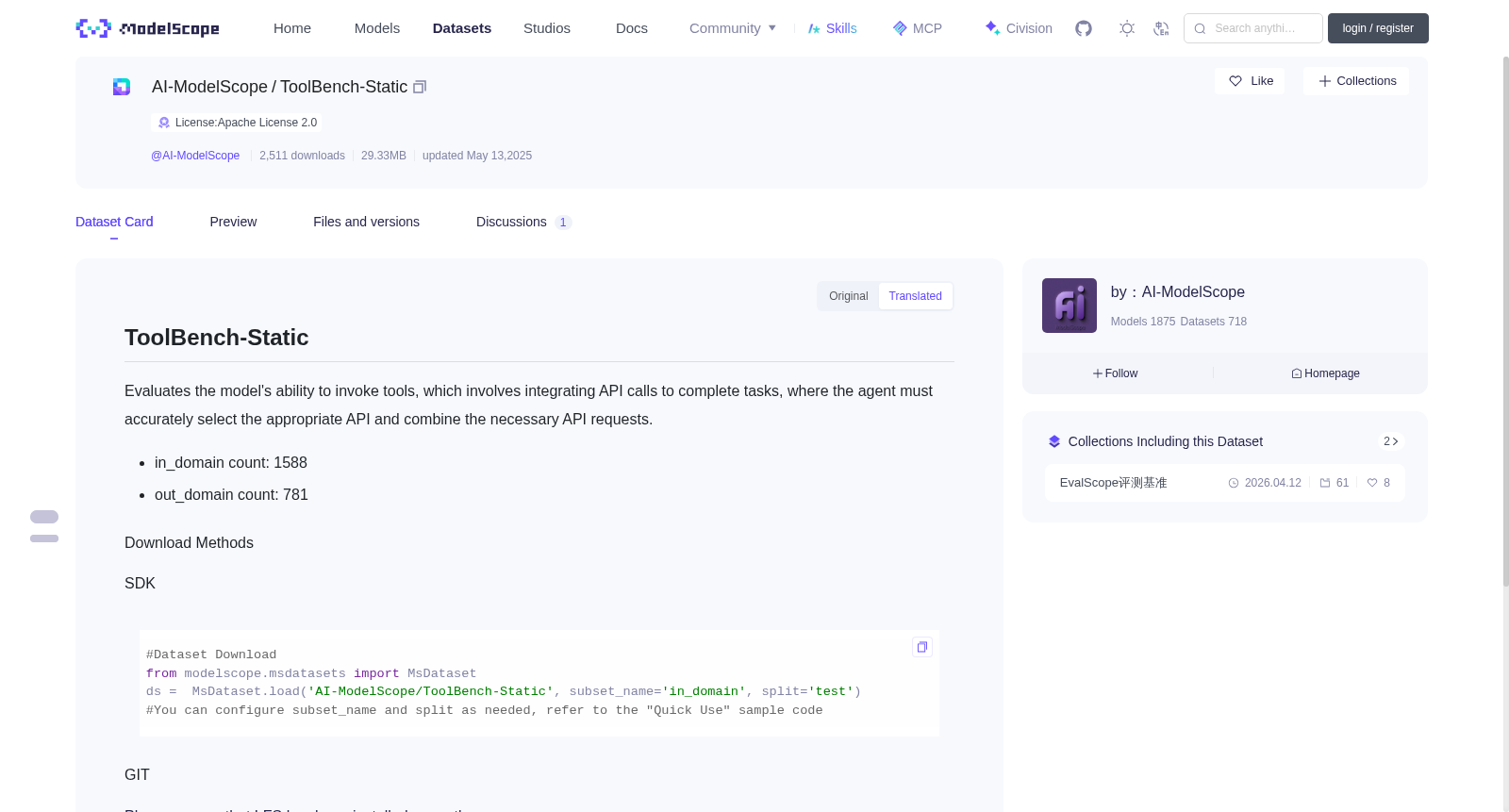Click the page vertical scrollbar

[x=1505, y=321]
